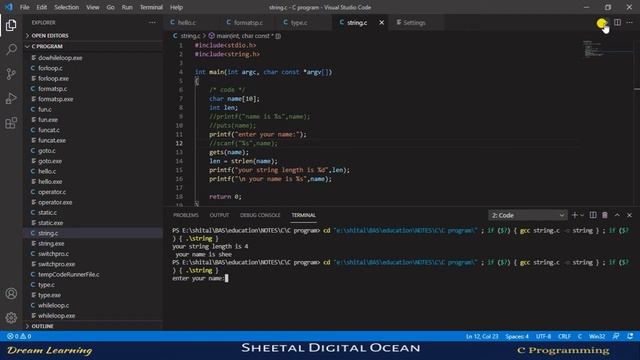This screenshot has height=360, width=640.
Task: Switch to formatsp.c editor tab
Action: click(248, 22)
